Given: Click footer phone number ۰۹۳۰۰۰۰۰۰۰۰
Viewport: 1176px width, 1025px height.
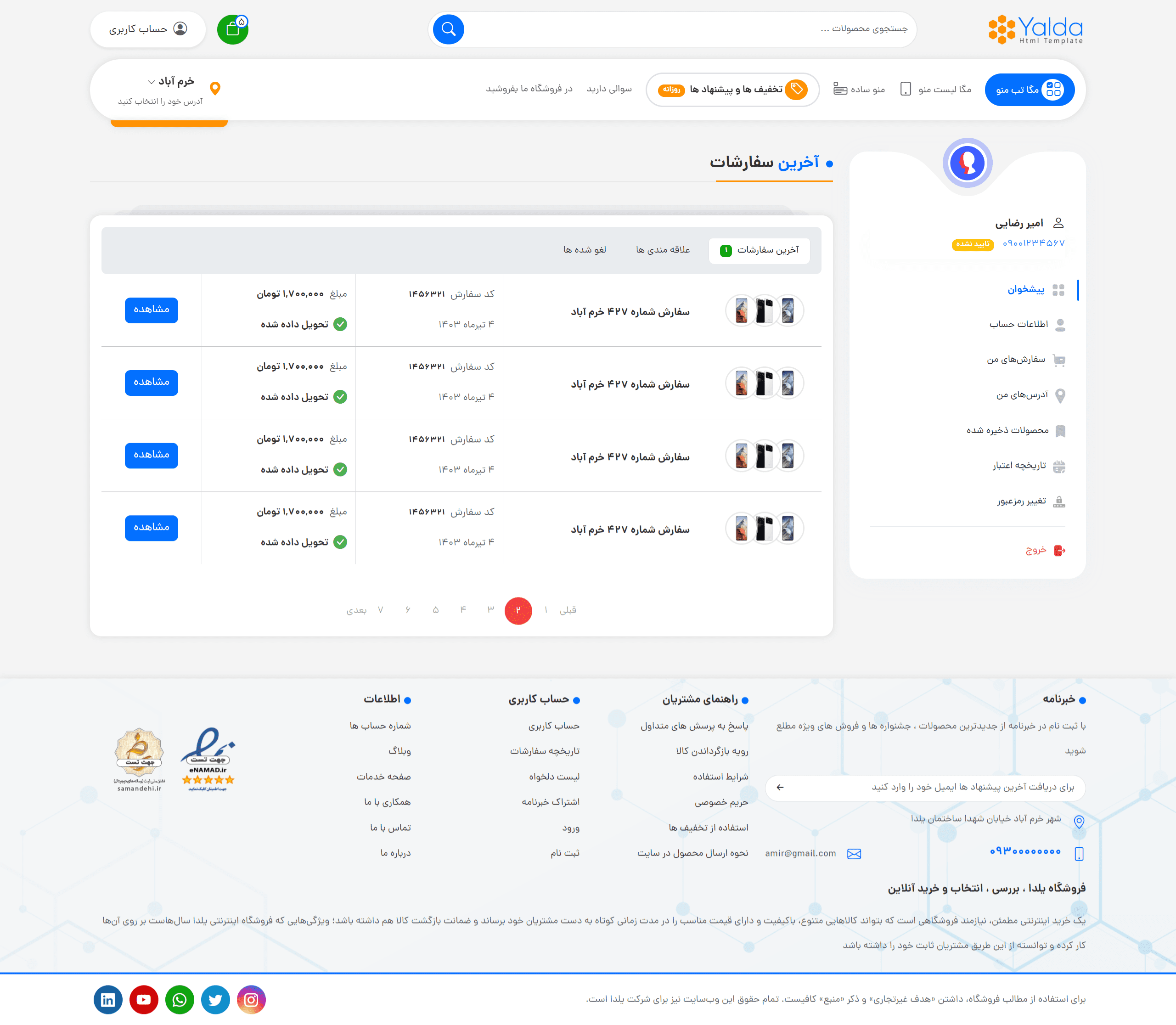Looking at the screenshot, I should [x=1025, y=852].
